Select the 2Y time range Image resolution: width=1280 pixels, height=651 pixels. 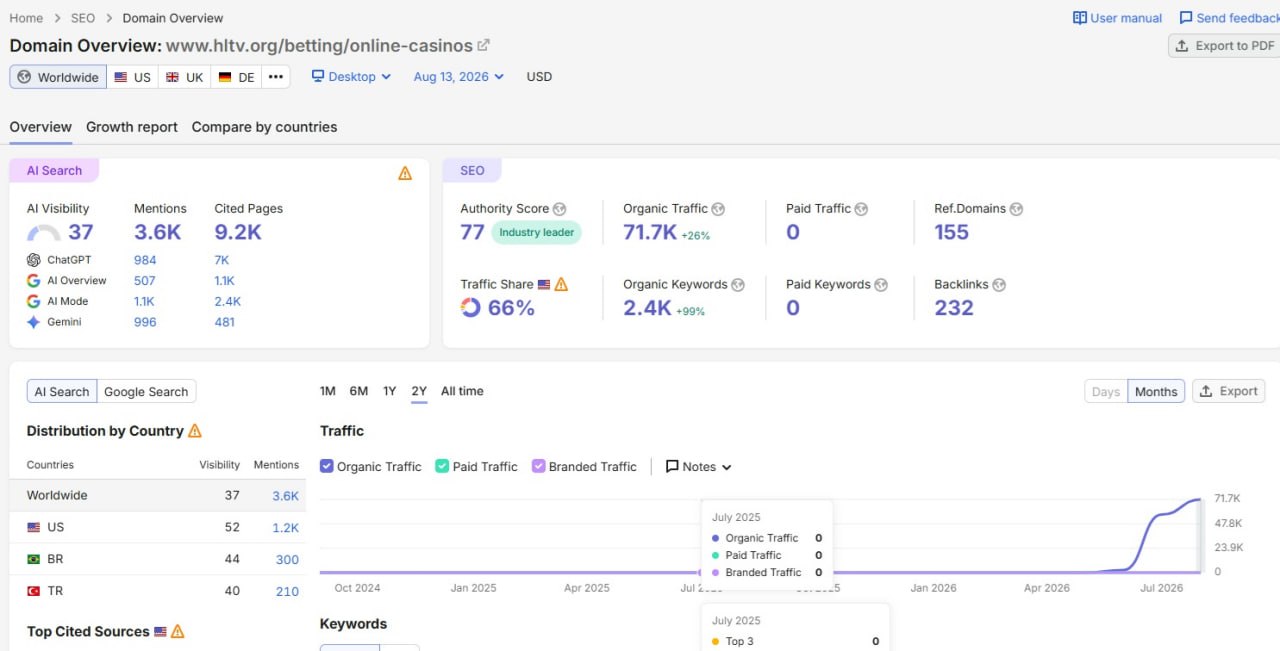(419, 391)
